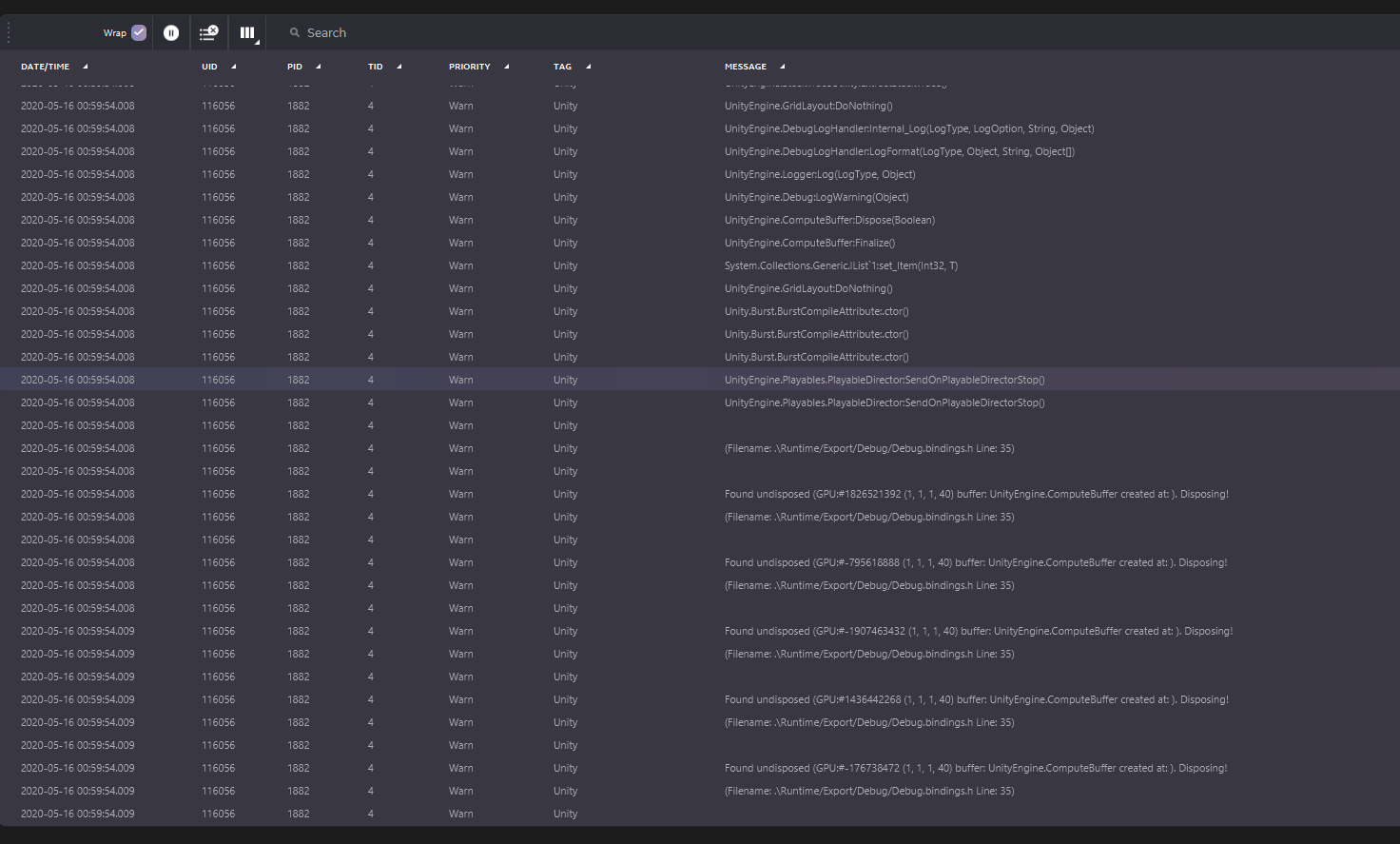This screenshot has width=1400, height=844.
Task: Select the highlighted SendOnPlayableDirectorStop log row
Action: point(884,380)
